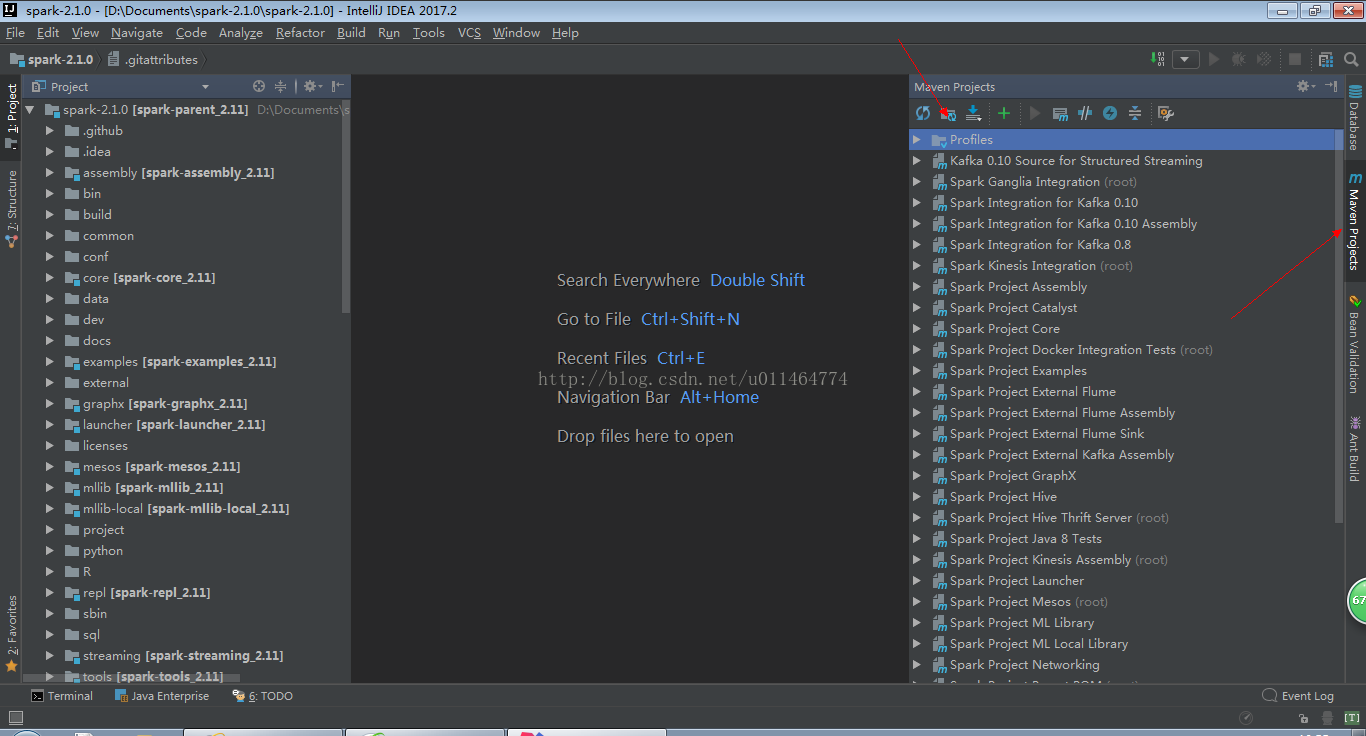This screenshot has height=736, width=1366.
Task: Generate sources and update folders icon
Action: [948, 114]
